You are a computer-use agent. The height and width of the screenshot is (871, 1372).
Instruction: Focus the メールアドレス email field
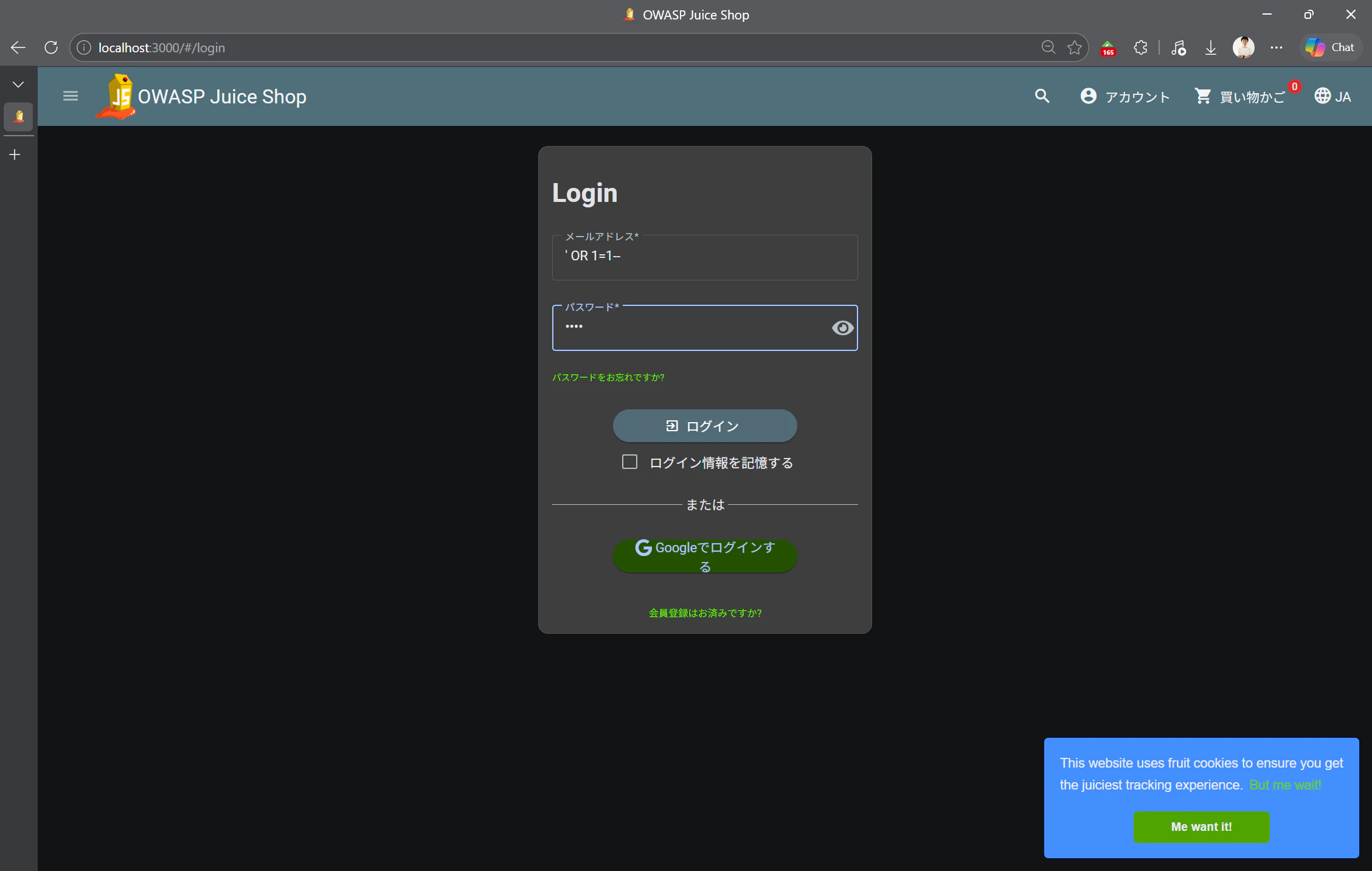705,257
